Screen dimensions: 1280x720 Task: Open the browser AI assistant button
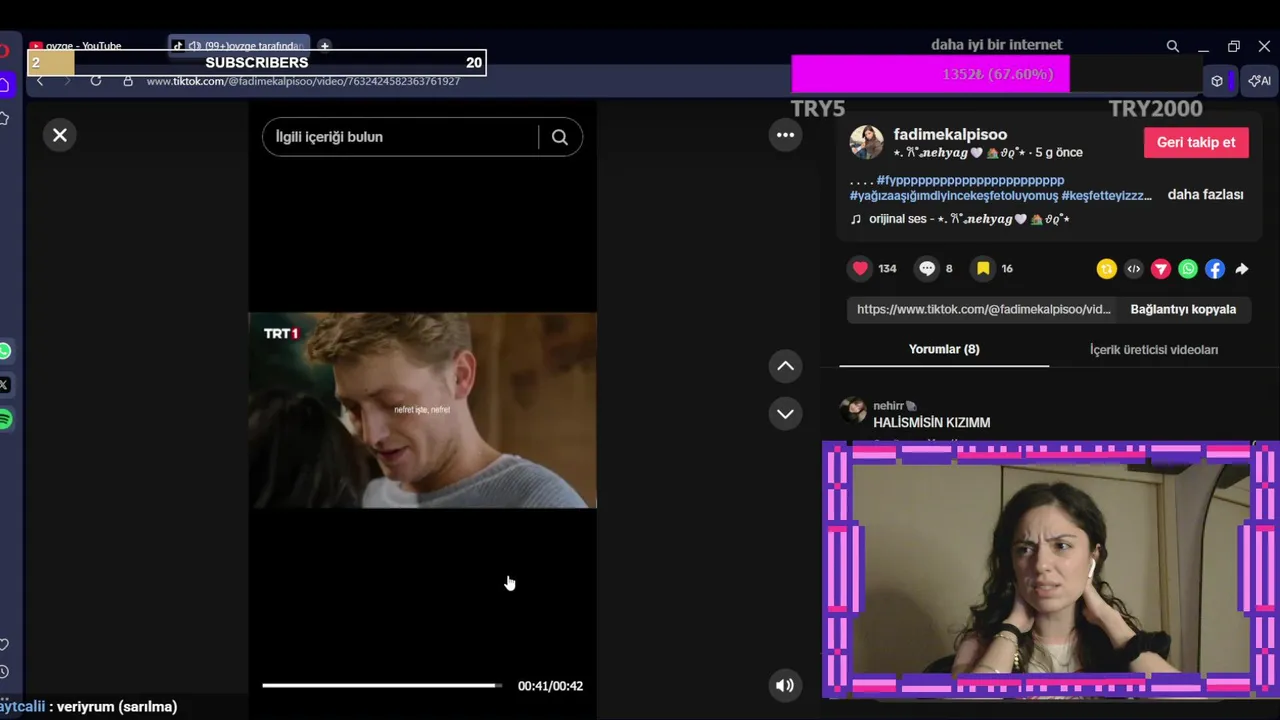point(1259,81)
